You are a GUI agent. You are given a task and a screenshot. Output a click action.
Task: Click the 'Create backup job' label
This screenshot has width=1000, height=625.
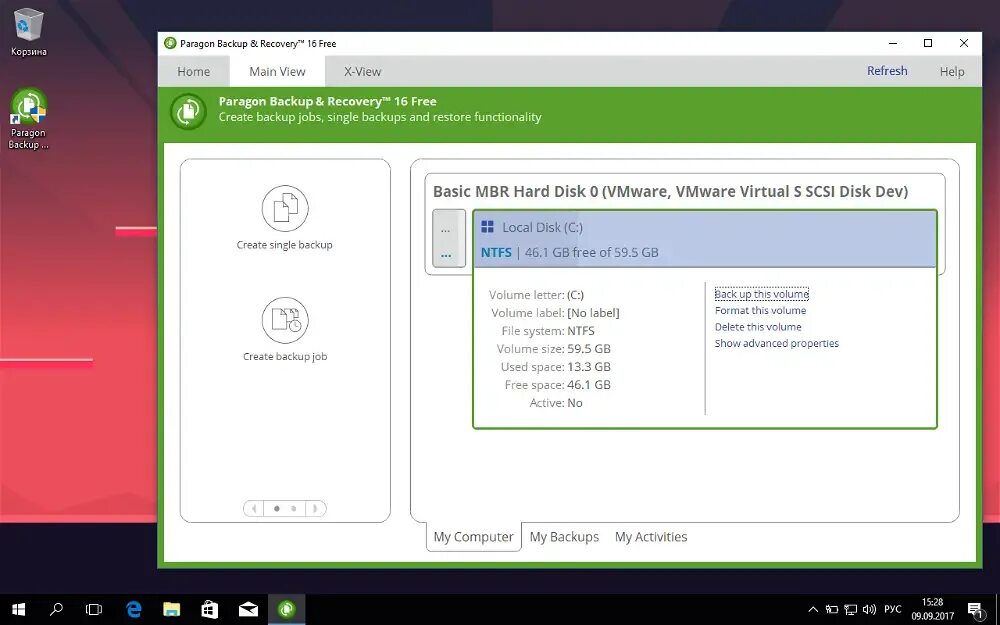[x=285, y=357]
